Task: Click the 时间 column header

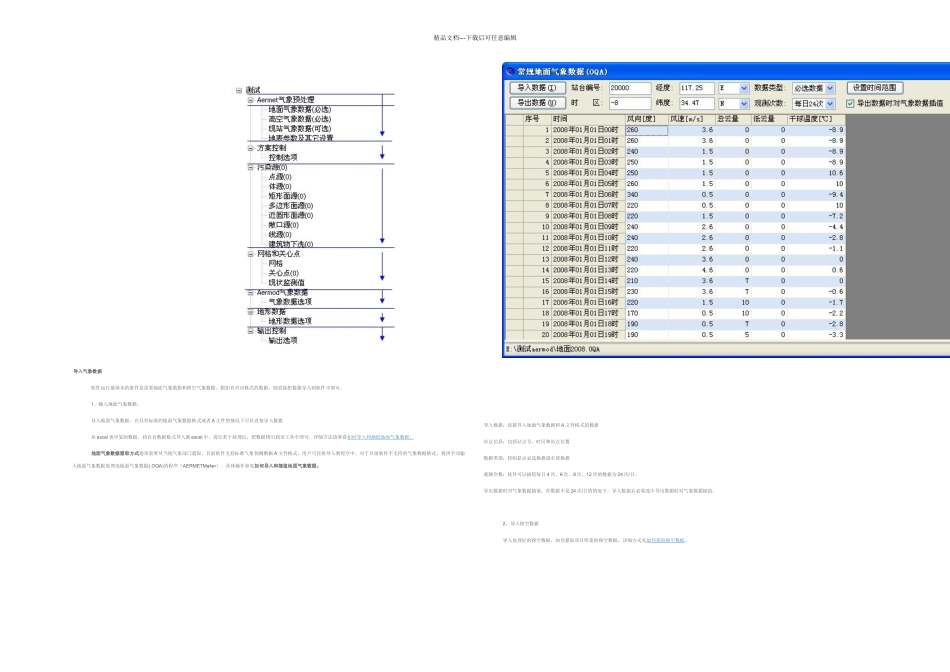Action: point(587,119)
